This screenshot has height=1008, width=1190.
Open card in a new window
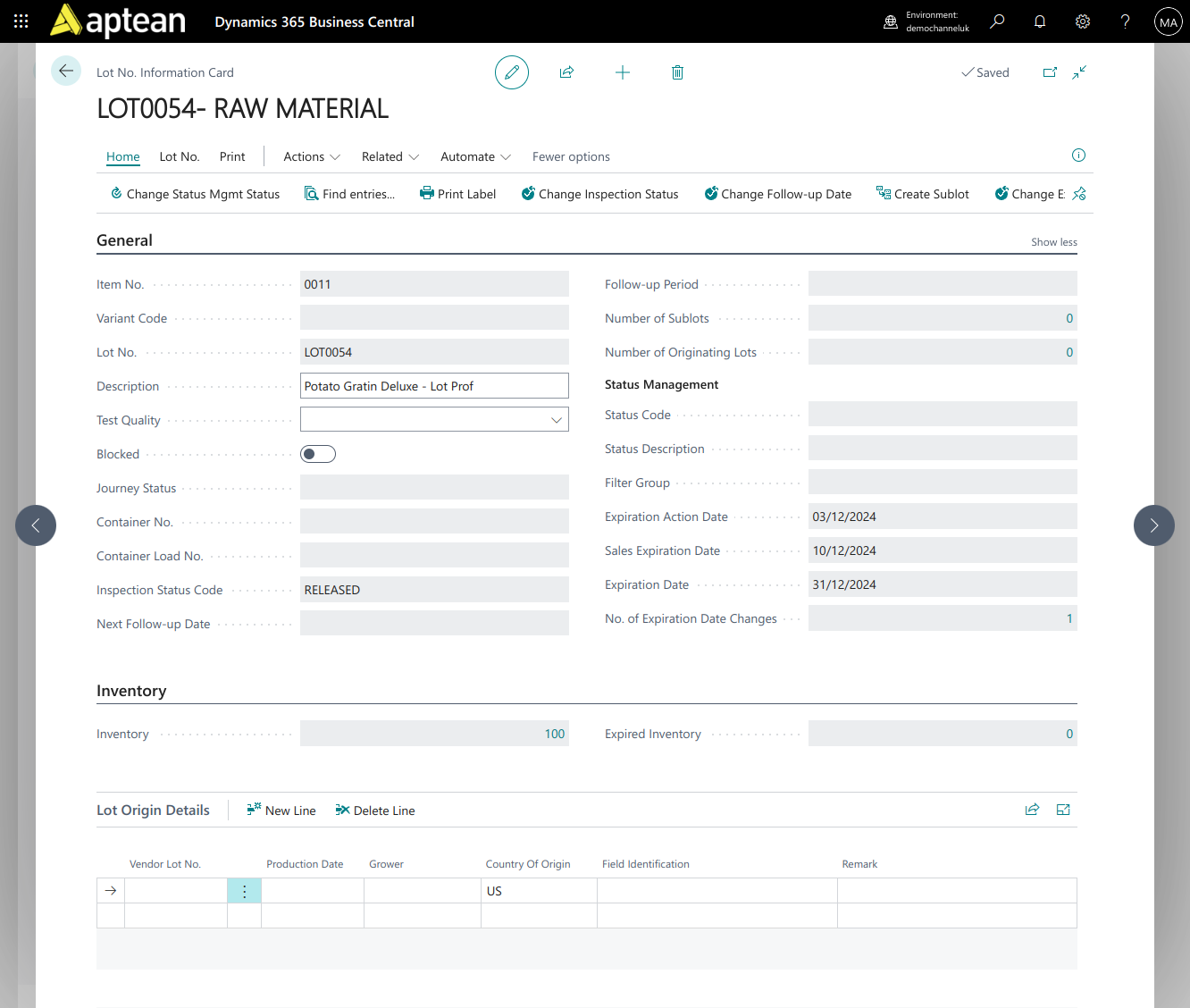click(1050, 72)
